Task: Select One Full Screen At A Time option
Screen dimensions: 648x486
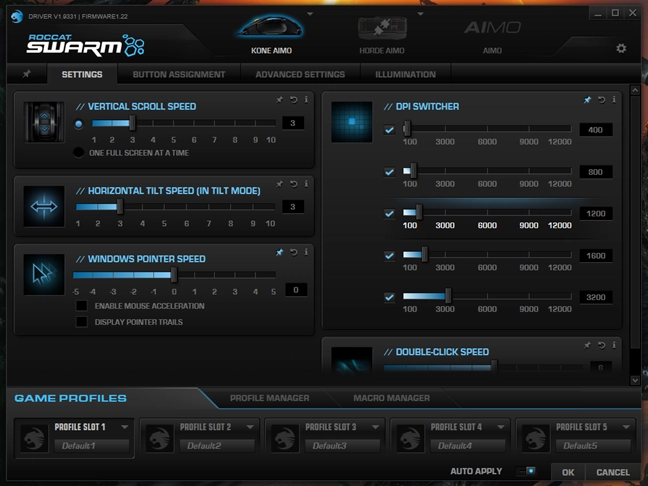Action: click(79, 152)
